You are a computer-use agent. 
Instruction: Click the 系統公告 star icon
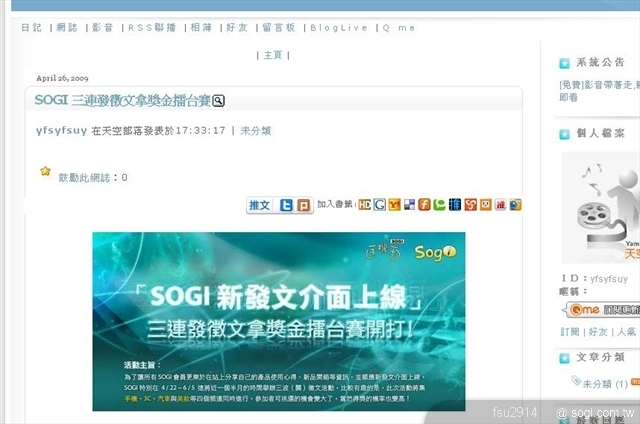tap(564, 63)
